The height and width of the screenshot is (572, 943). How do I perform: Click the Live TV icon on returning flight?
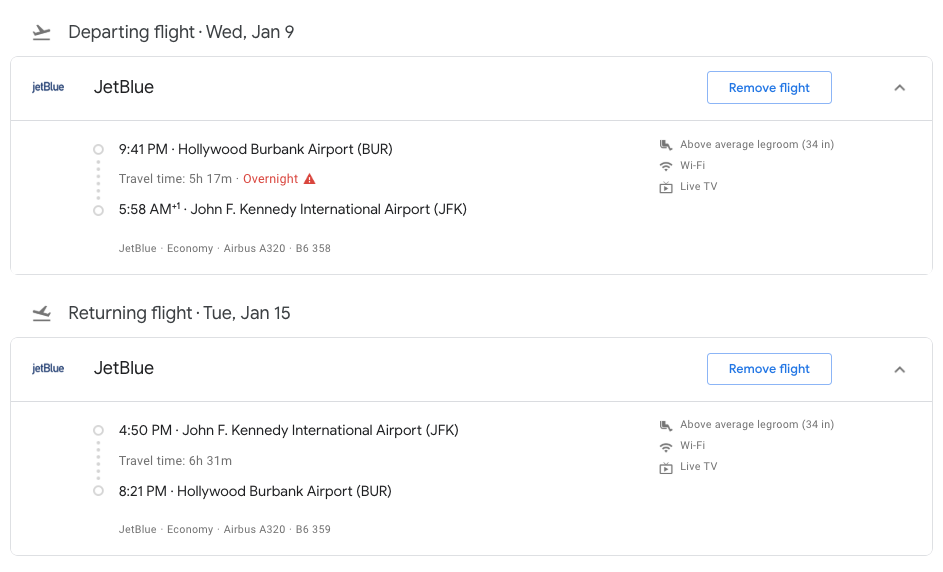pos(666,467)
